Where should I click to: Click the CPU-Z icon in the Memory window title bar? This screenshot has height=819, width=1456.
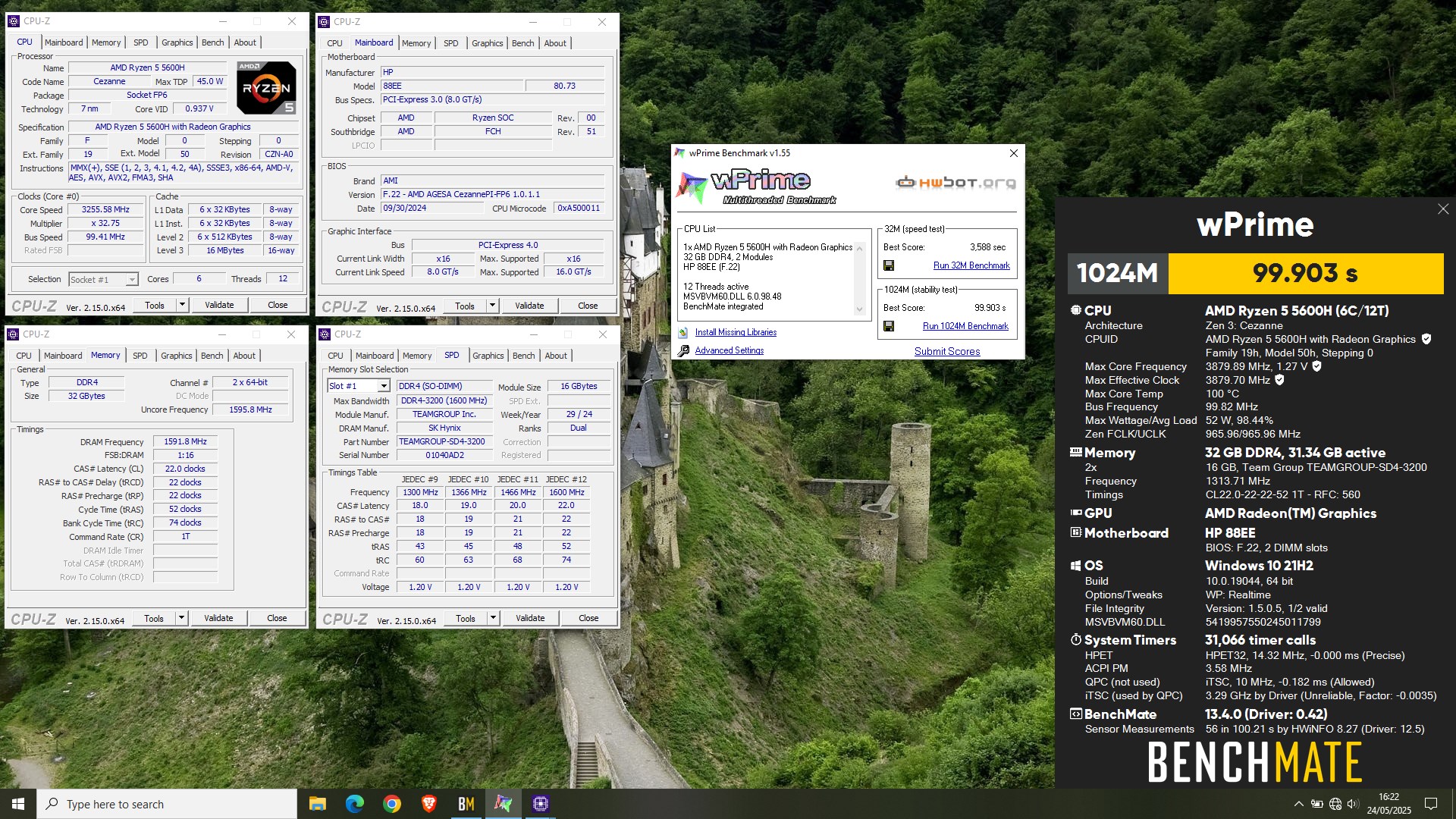click(13, 334)
